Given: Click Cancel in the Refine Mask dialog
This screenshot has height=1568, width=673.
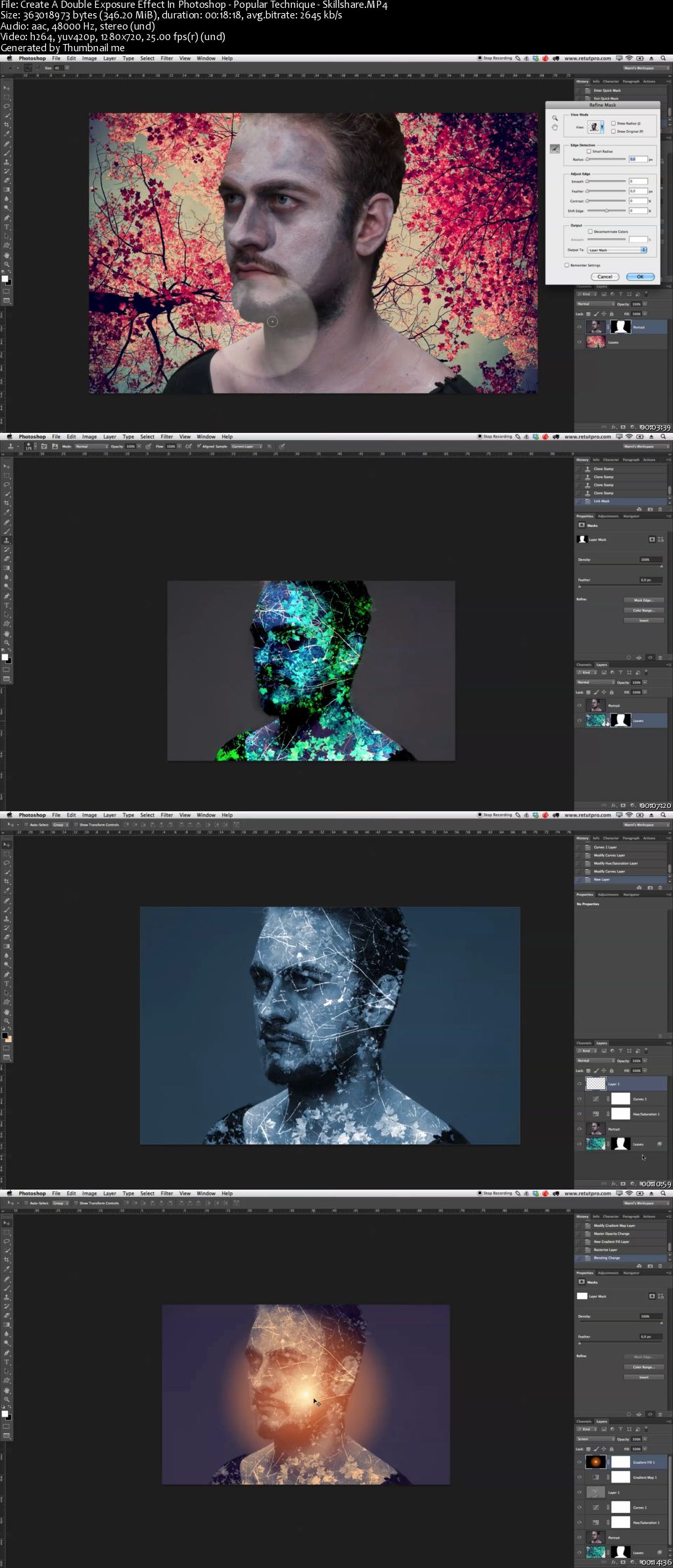Looking at the screenshot, I should (x=605, y=277).
